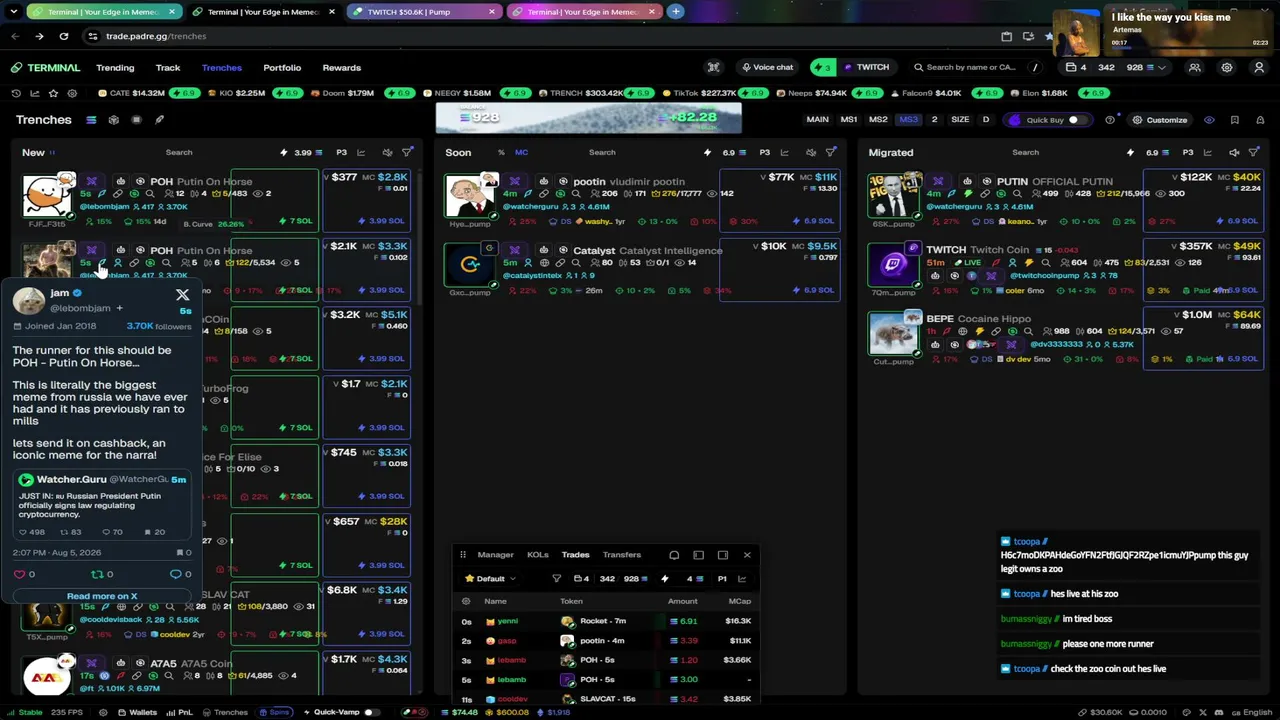Click the rocket icon beside Trenches title

coord(159,120)
